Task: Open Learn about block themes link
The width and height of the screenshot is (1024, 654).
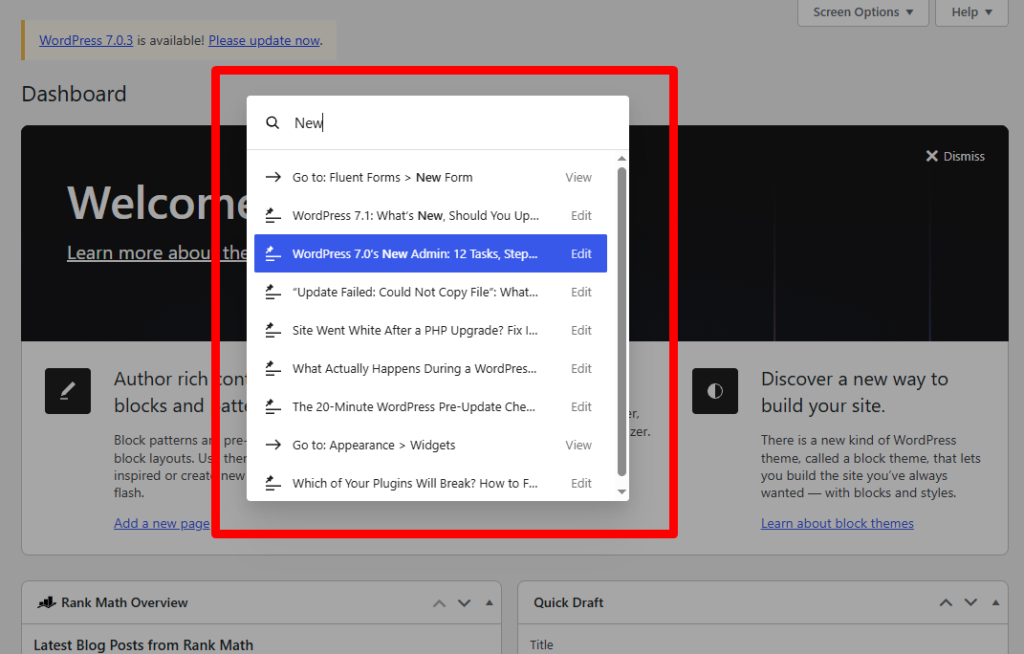Action: point(837,523)
